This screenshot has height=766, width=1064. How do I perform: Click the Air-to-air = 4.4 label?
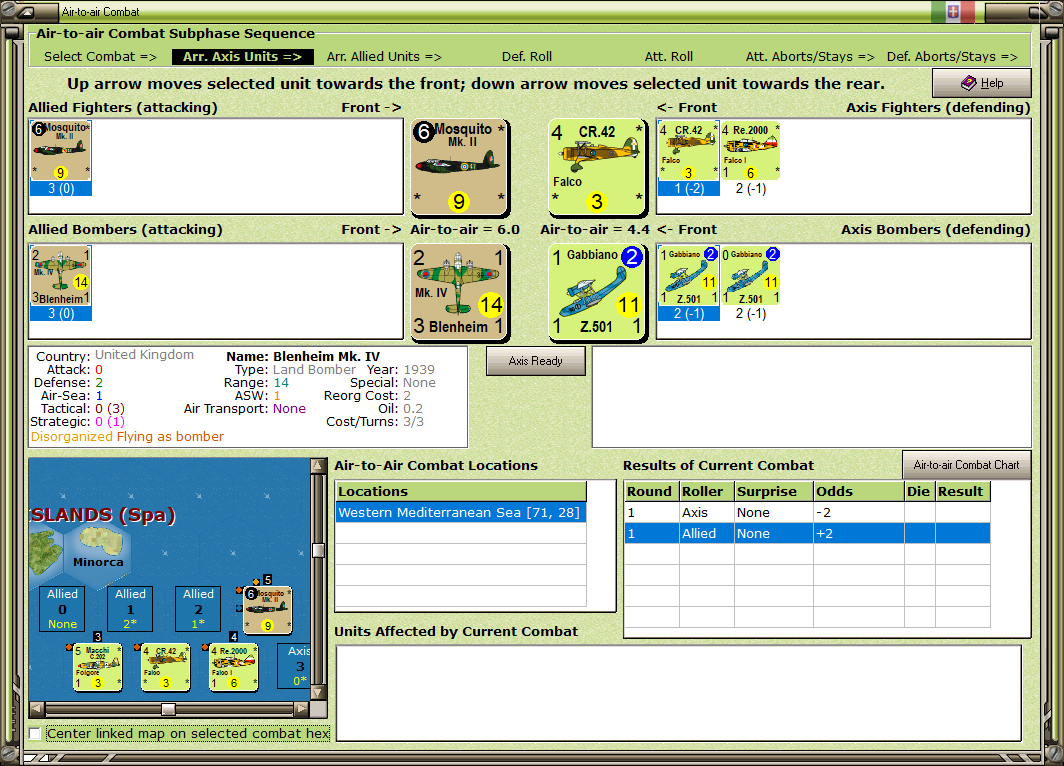pyautogui.click(x=595, y=230)
